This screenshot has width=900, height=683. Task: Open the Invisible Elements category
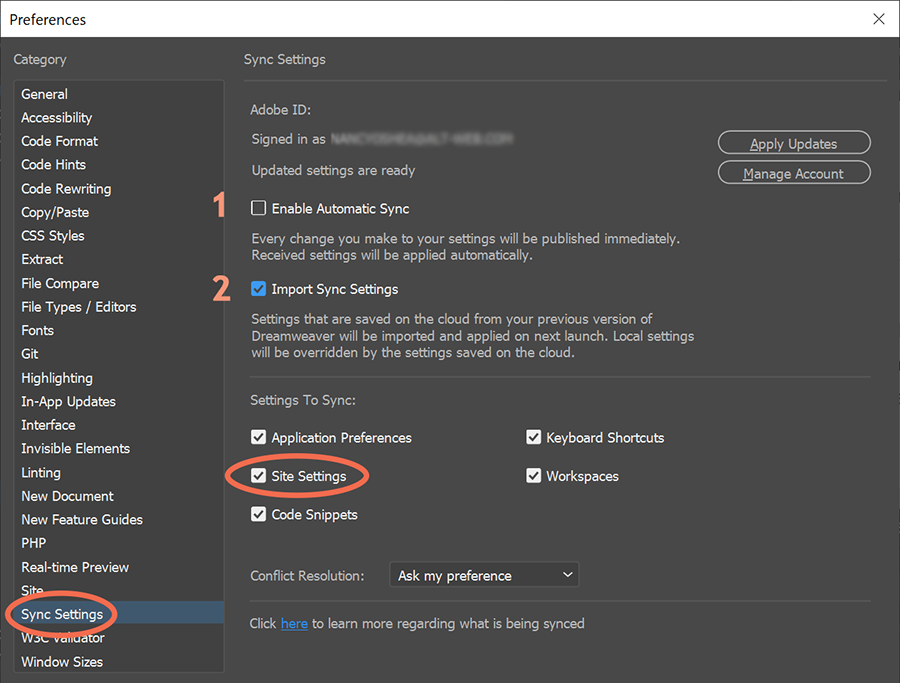(119, 449)
